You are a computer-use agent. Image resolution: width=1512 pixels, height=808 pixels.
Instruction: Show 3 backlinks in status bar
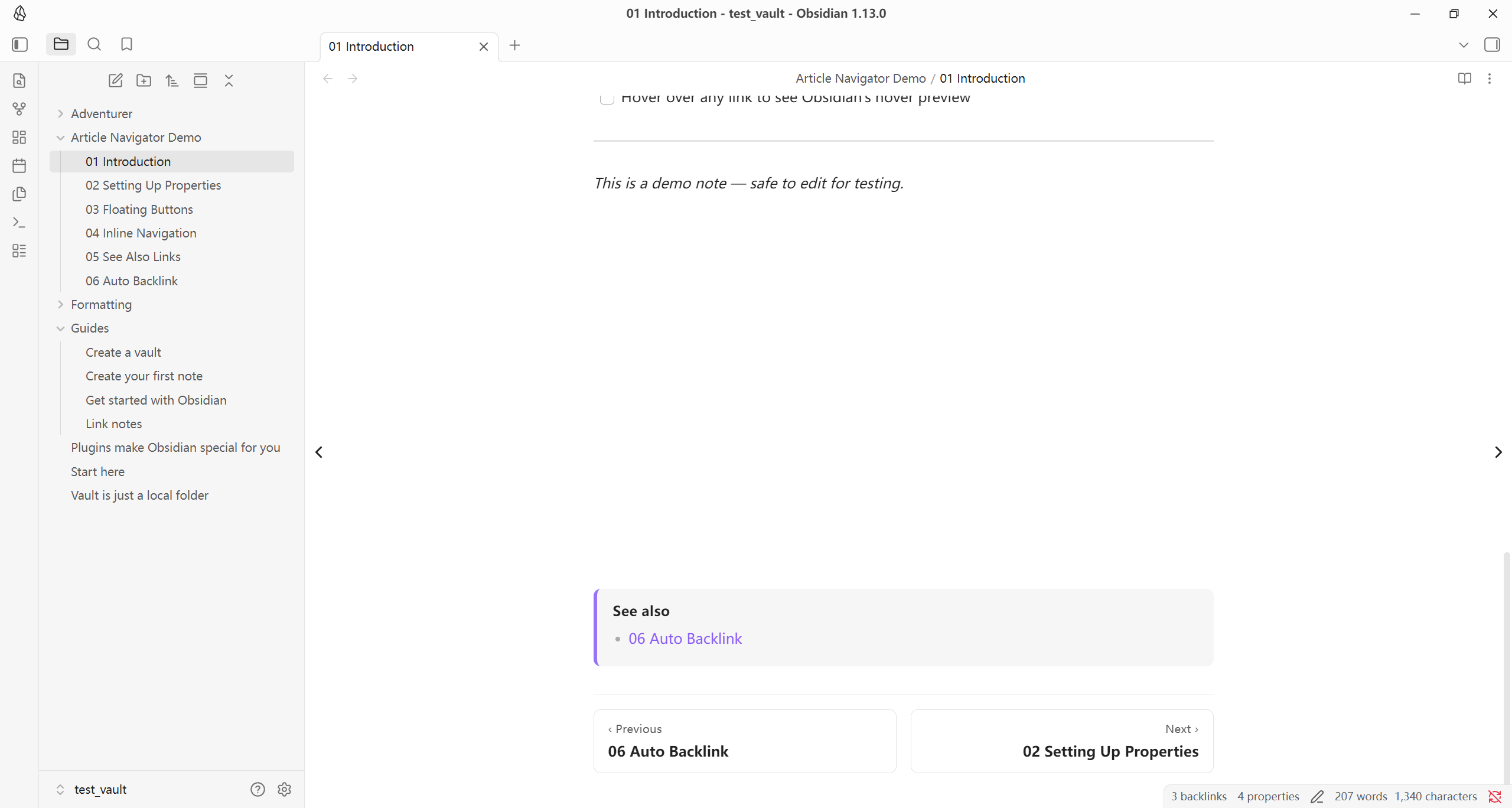(1199, 796)
